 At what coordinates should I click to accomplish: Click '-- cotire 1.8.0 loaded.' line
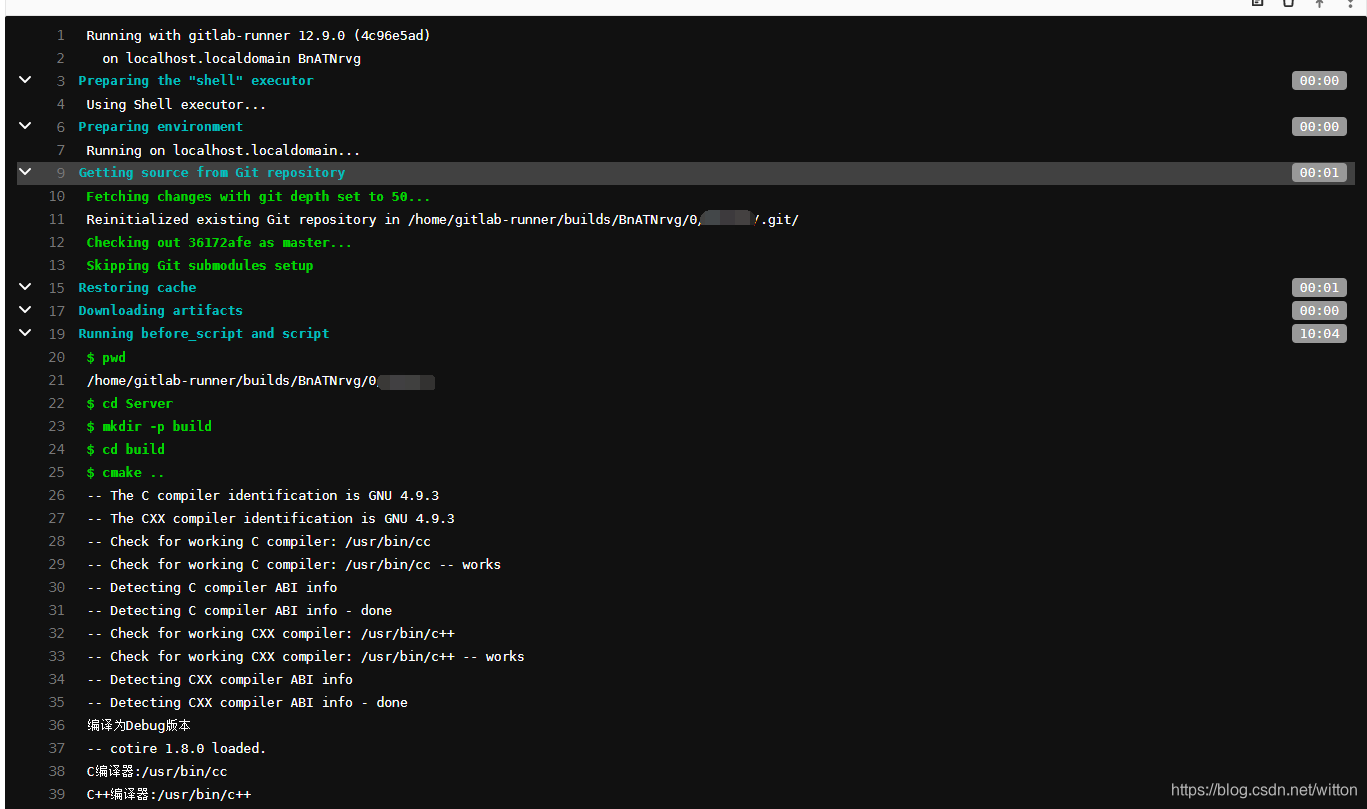pyautogui.click(x=177, y=749)
